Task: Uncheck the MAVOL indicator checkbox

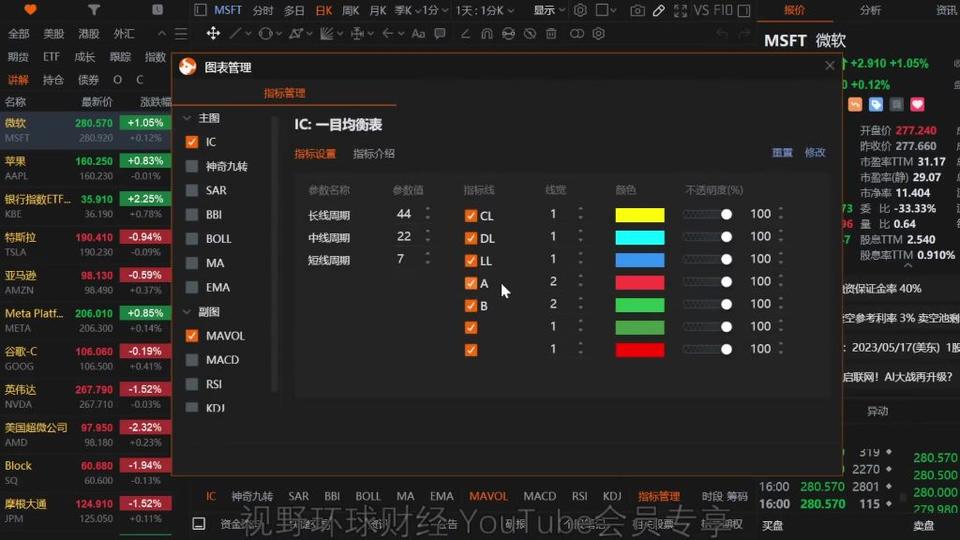Action: (192, 336)
